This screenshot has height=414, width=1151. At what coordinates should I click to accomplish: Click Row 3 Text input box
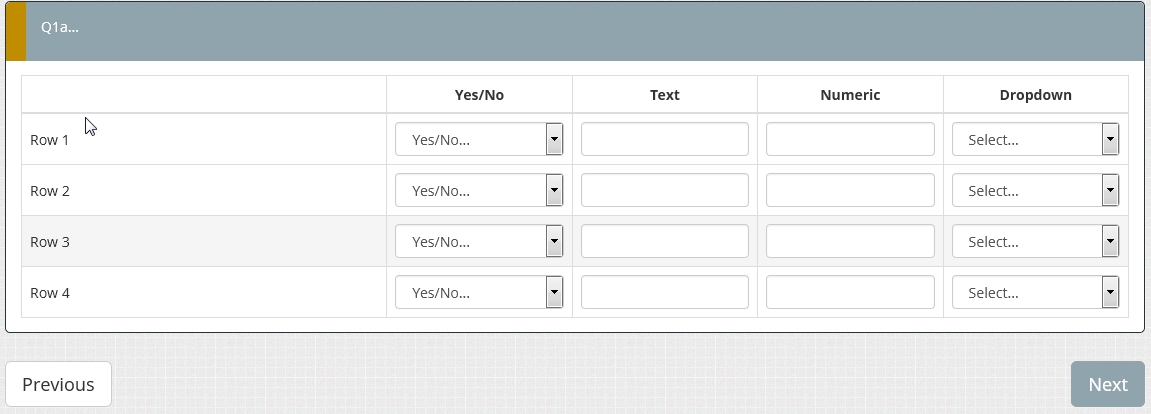(664, 242)
